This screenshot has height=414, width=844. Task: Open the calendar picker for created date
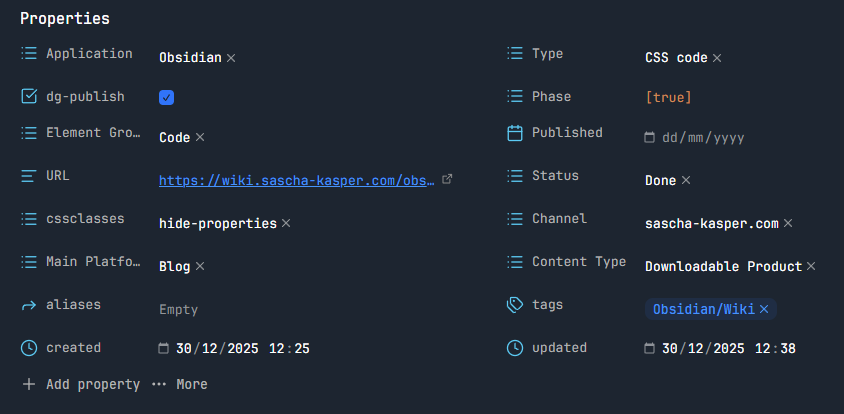tap(163, 349)
